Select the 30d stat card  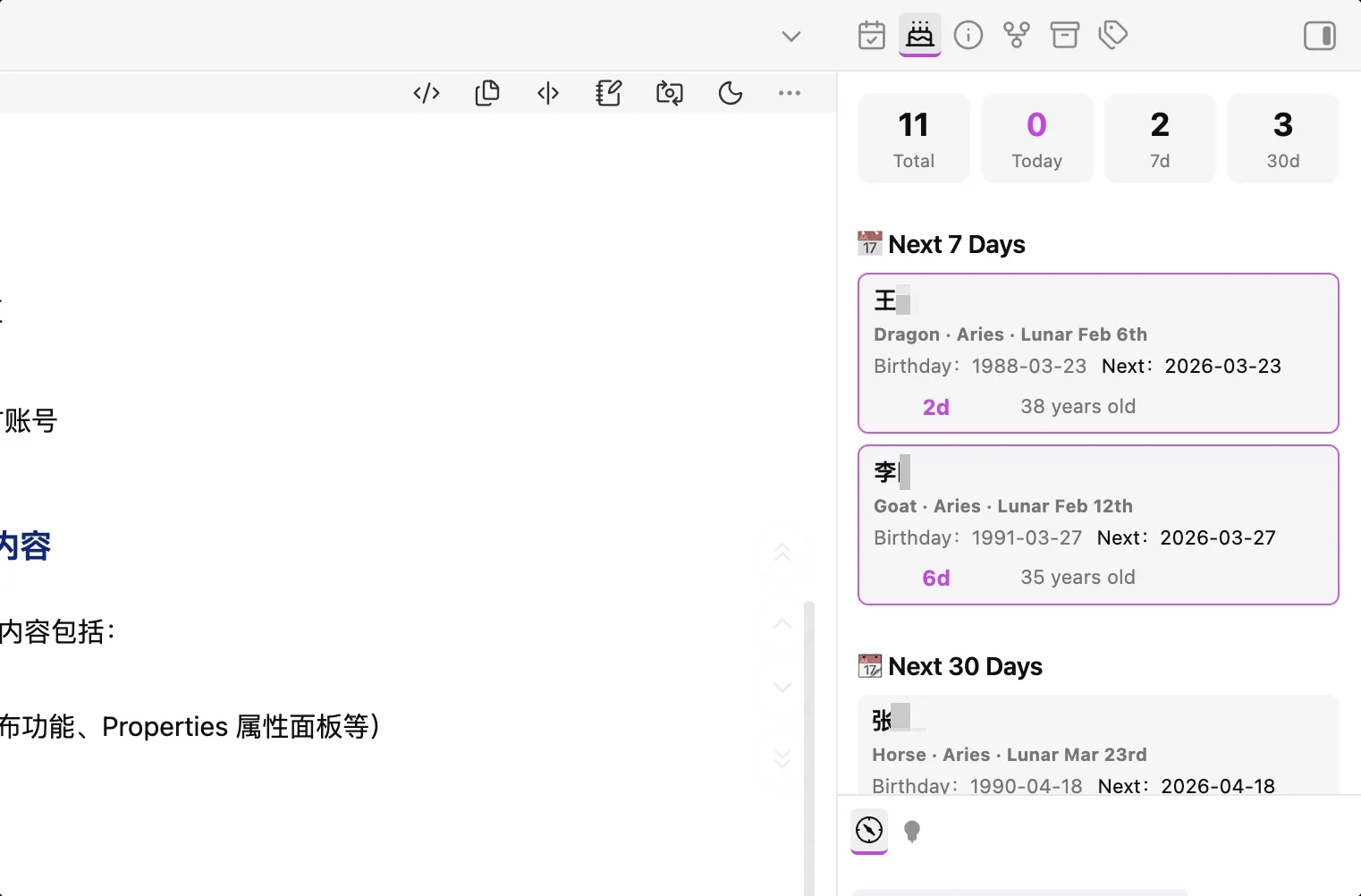pos(1283,139)
